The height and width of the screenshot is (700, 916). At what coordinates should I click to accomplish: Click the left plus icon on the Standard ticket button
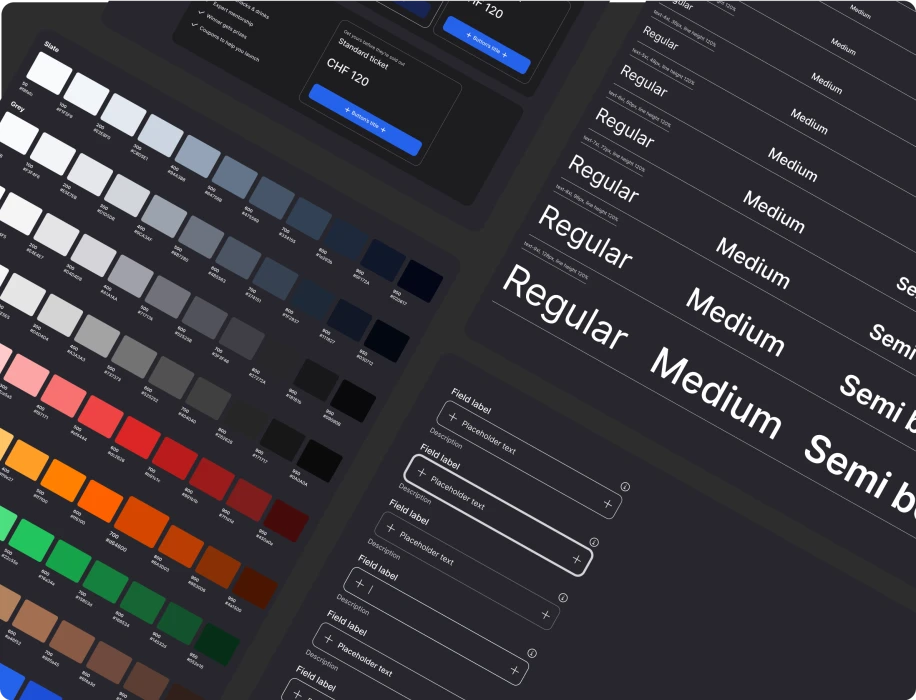(x=347, y=109)
